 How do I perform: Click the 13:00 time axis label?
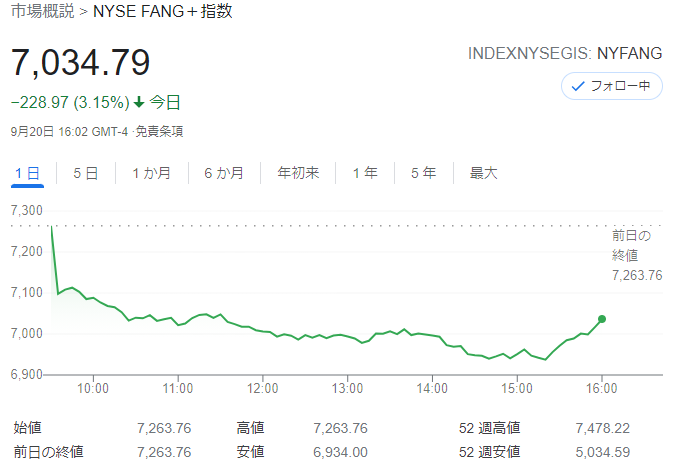(x=347, y=389)
